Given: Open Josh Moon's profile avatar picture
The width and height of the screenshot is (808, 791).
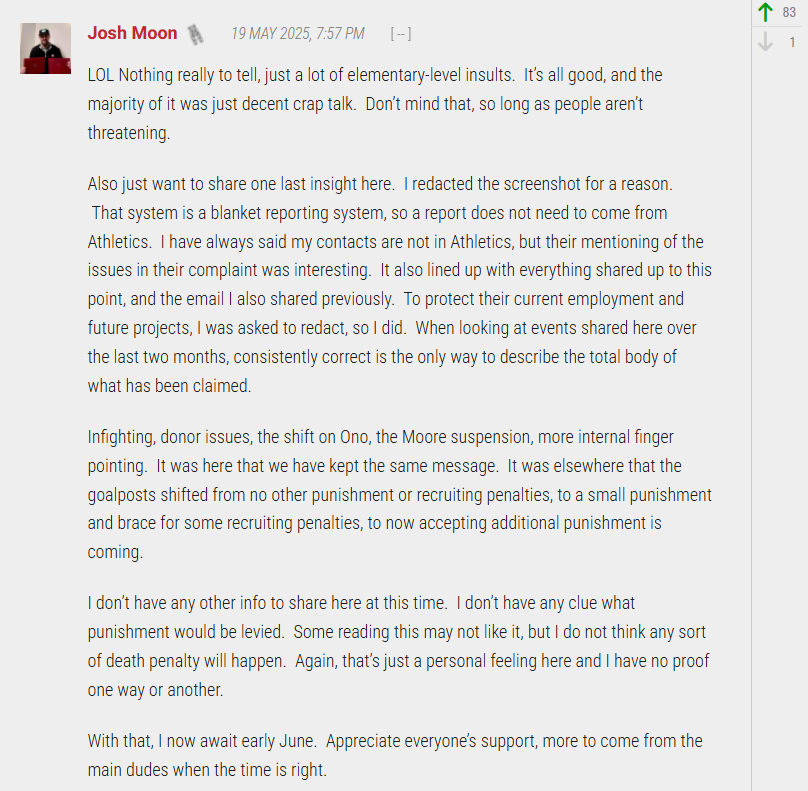Looking at the screenshot, I should pos(45,48).
